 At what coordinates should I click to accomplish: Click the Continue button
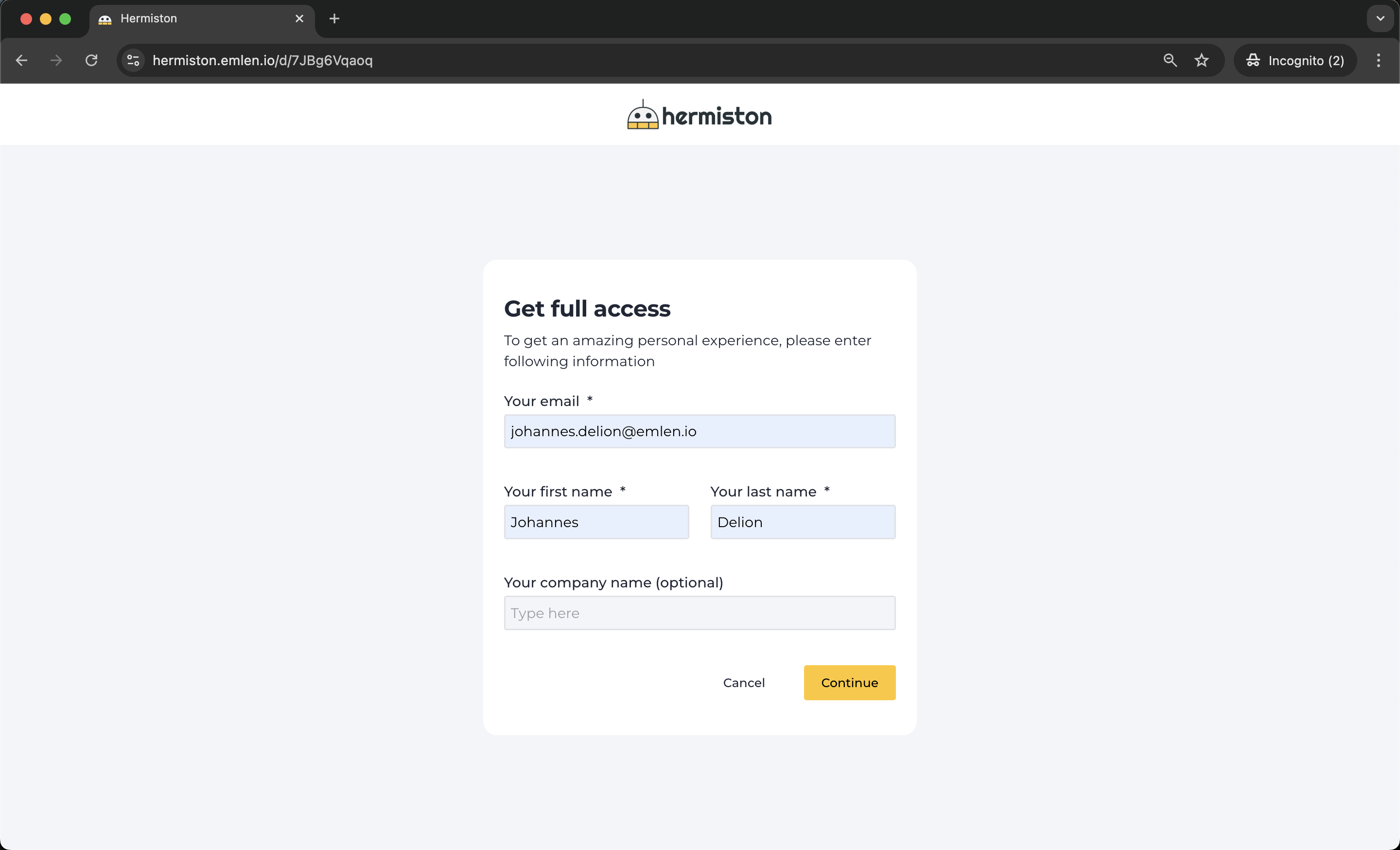pyautogui.click(x=849, y=682)
